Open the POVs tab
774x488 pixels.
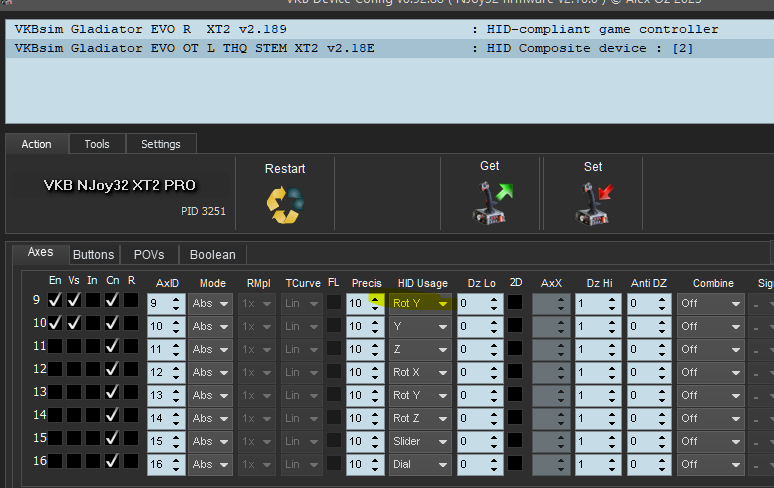point(149,255)
